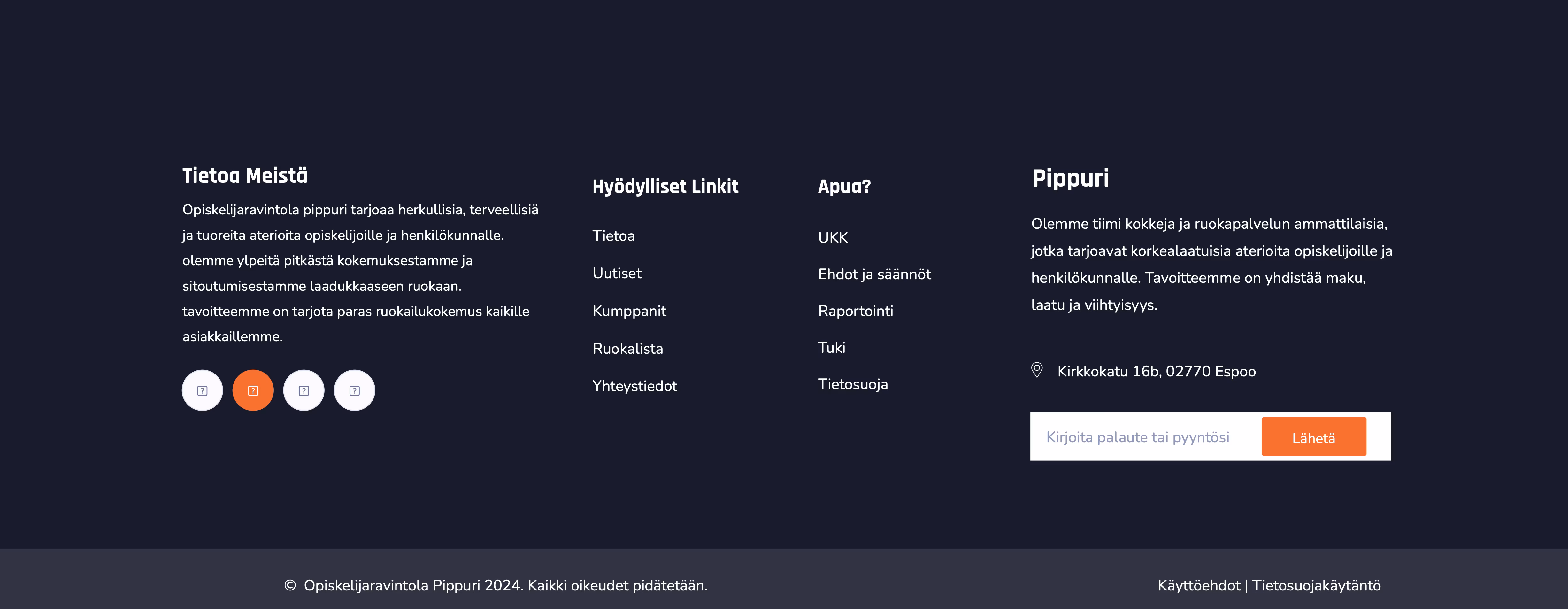Click the location pin icon beside the address
The width and height of the screenshot is (1568, 609).
tap(1037, 370)
